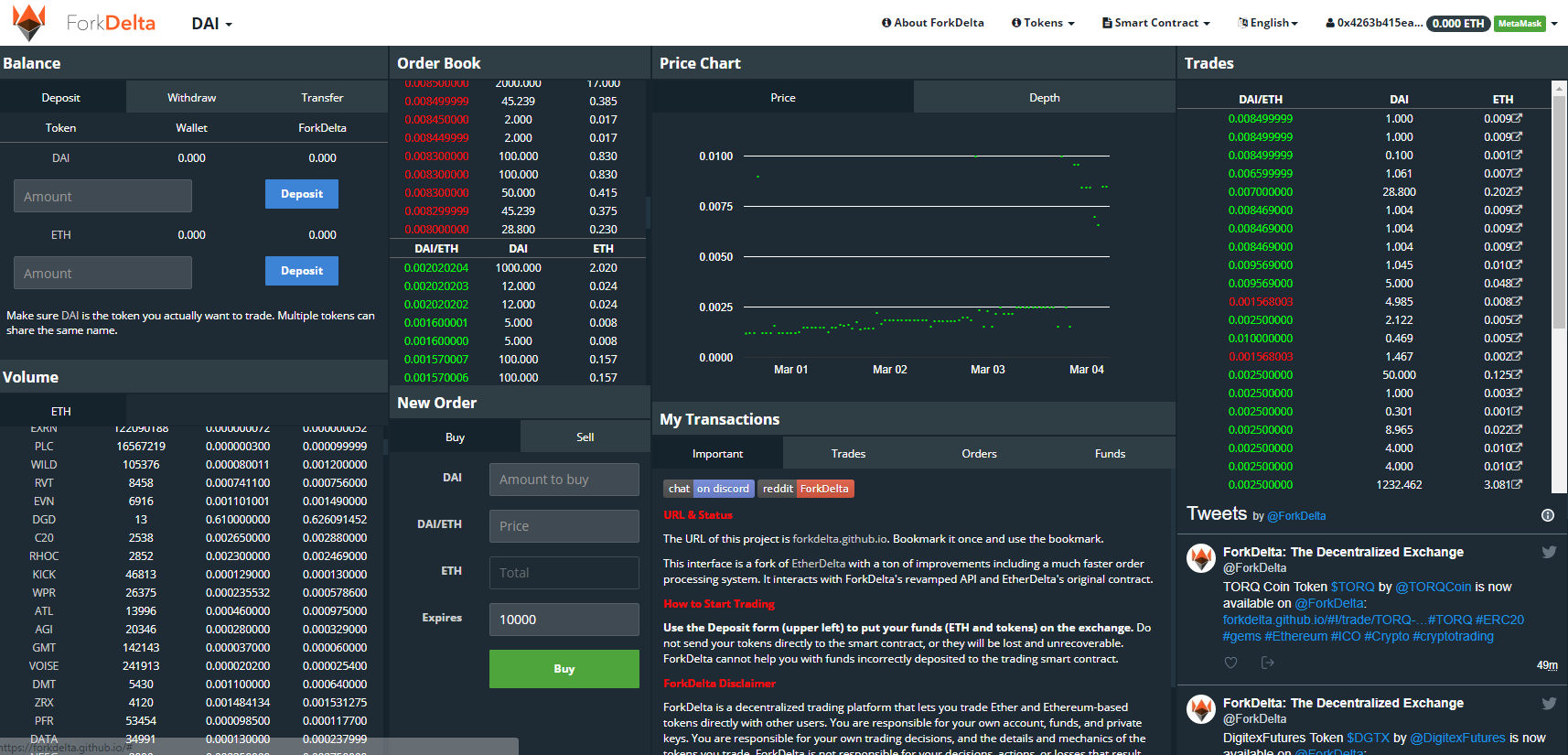Open the Orders tab in My Transactions

979,453
